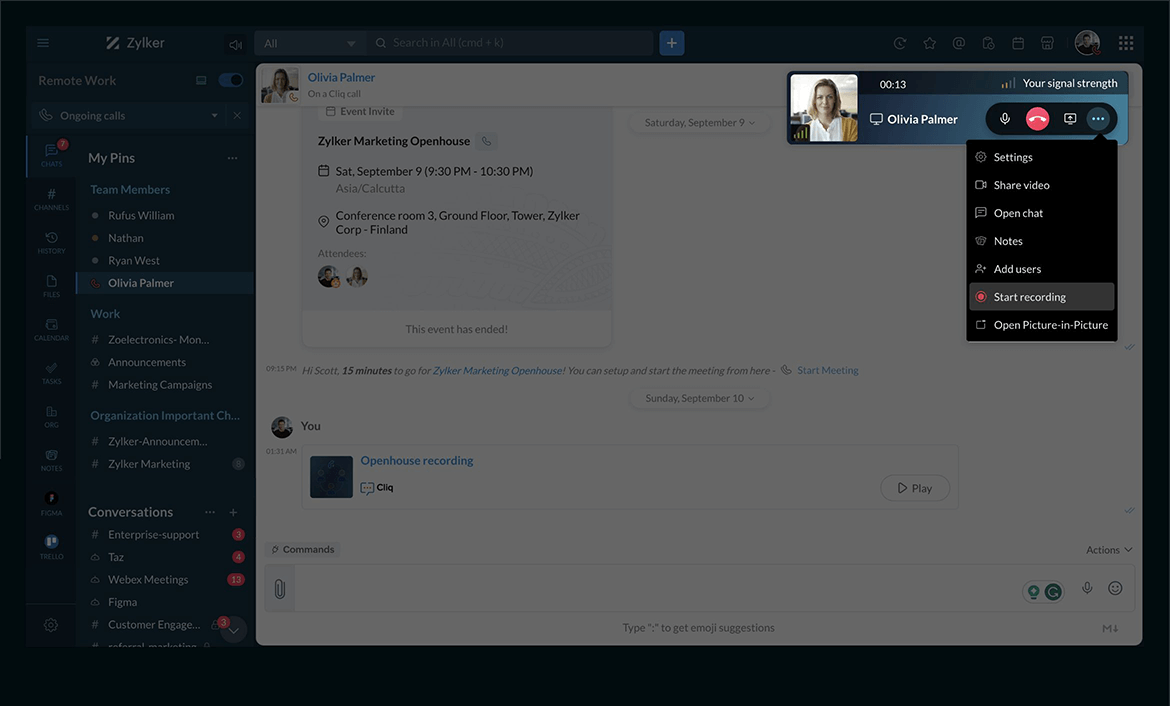Click the three-dot more options button in call
Image resolution: width=1170 pixels, height=706 pixels.
coord(1098,119)
